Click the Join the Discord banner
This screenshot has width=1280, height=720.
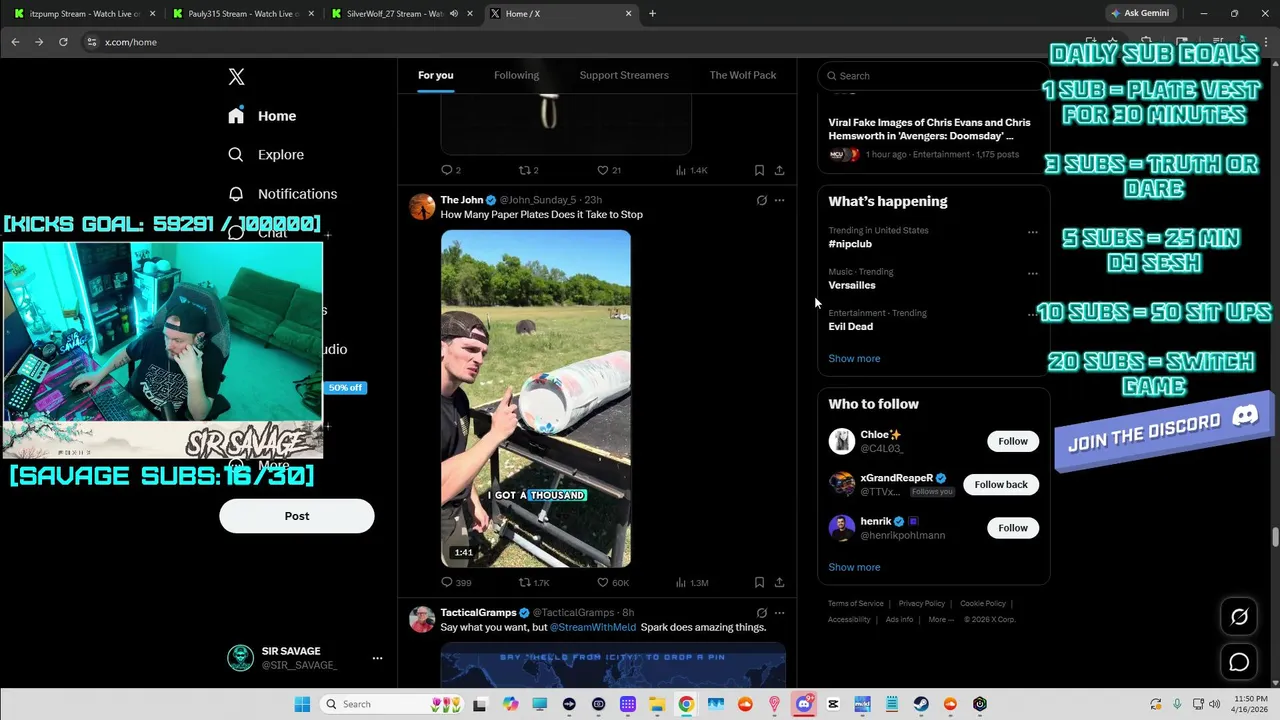[1163, 431]
